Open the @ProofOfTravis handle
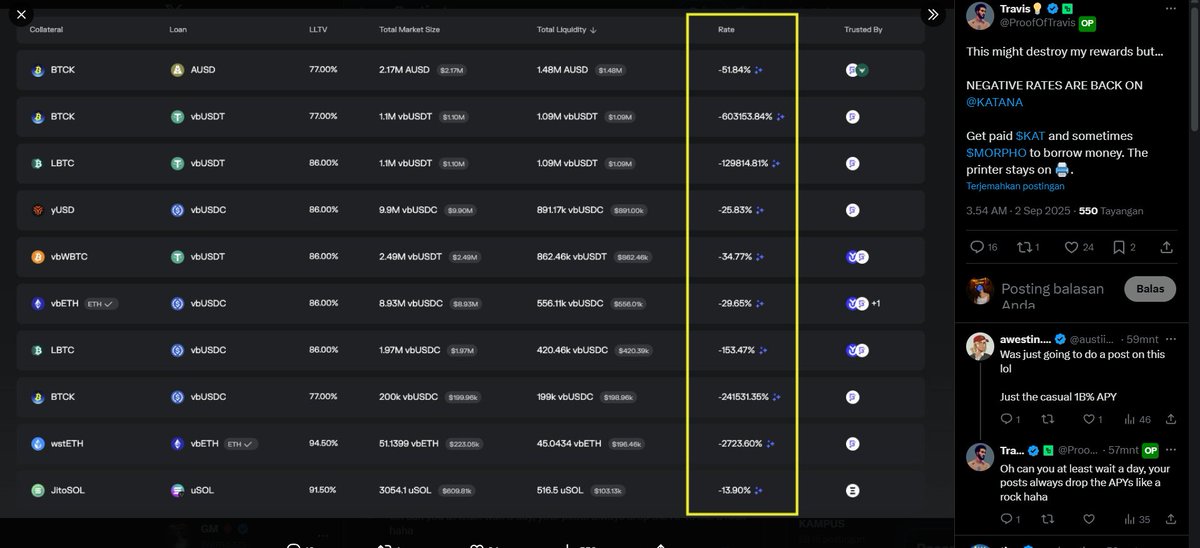The width and height of the screenshot is (1200, 548). [1037, 23]
